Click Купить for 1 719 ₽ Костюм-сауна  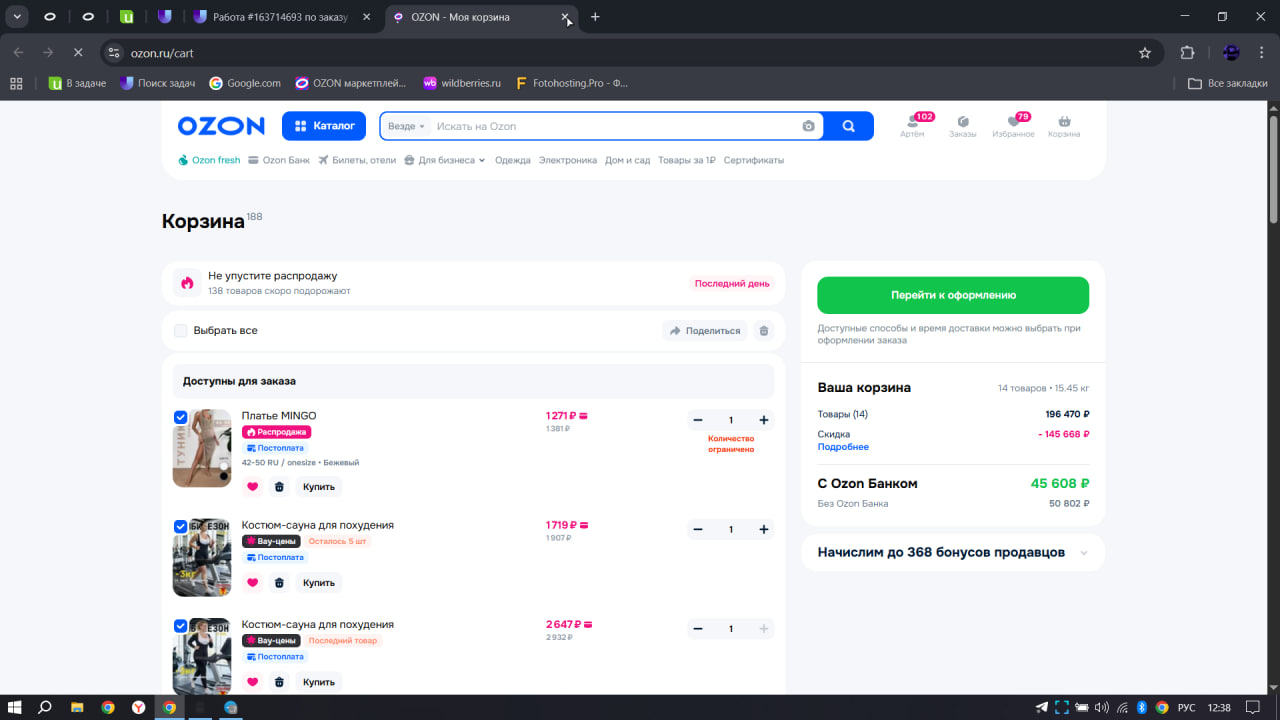319,583
